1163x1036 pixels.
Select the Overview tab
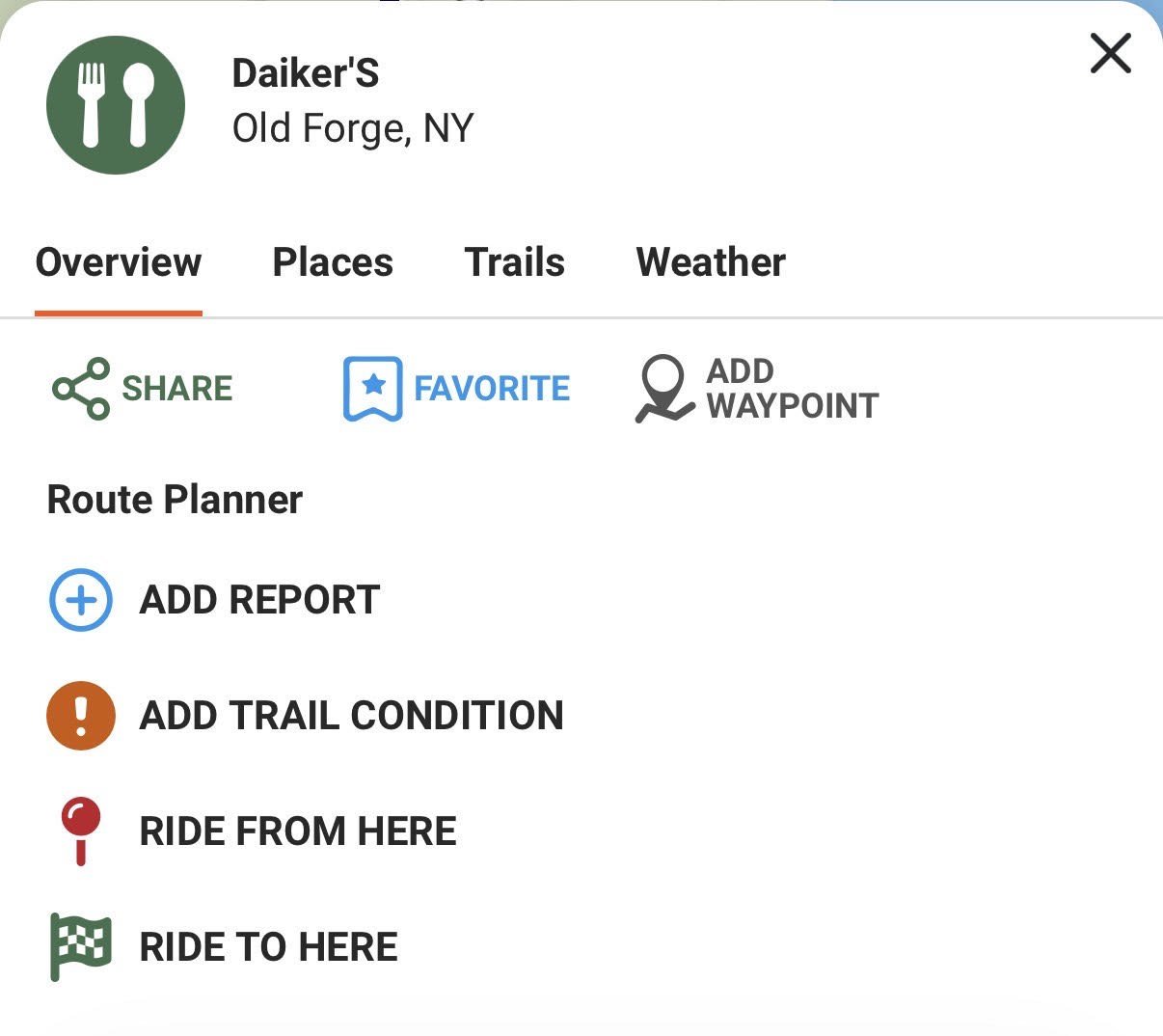[x=118, y=261]
